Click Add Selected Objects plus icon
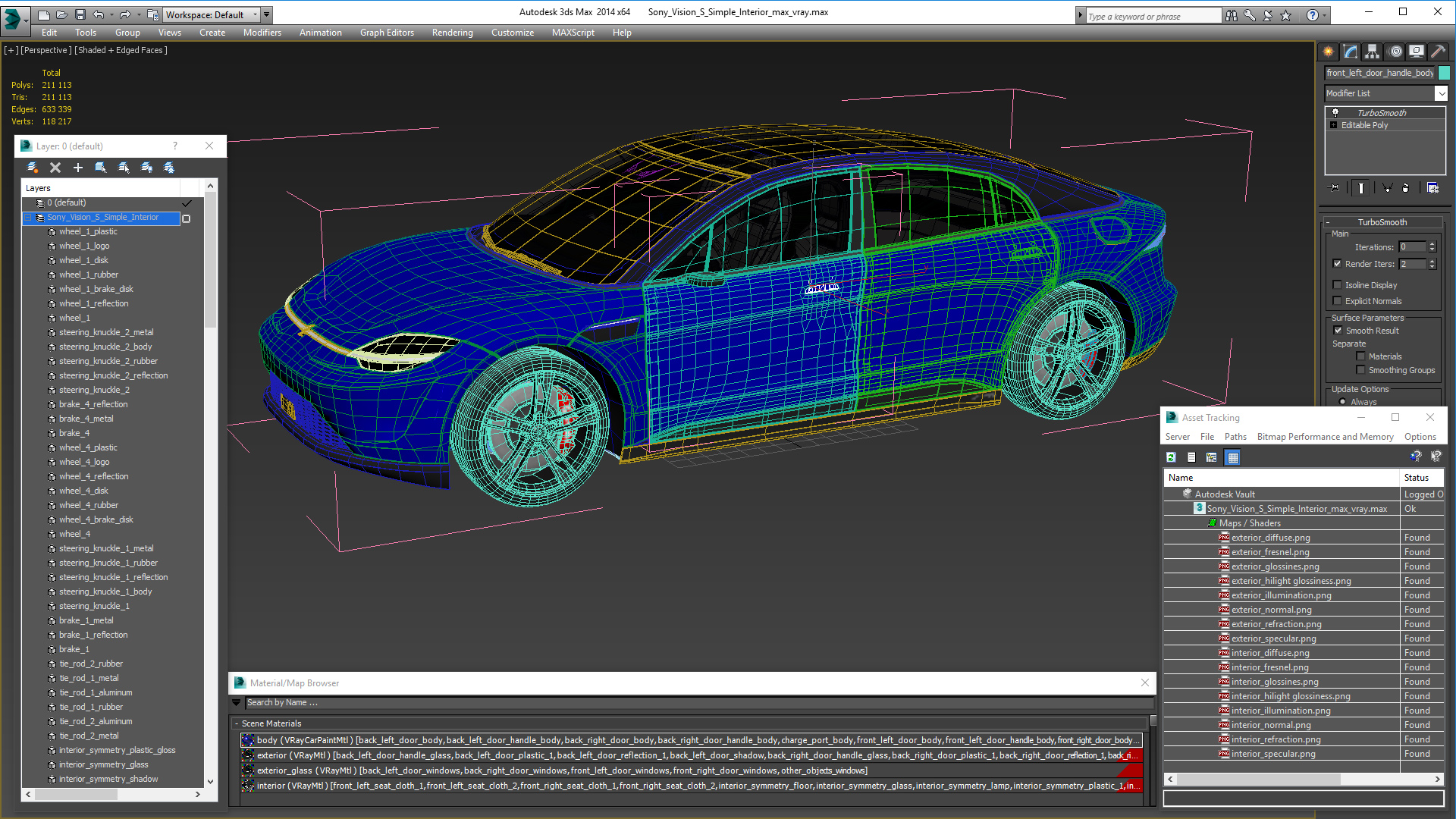Viewport: 1456px width, 819px height. click(x=78, y=168)
